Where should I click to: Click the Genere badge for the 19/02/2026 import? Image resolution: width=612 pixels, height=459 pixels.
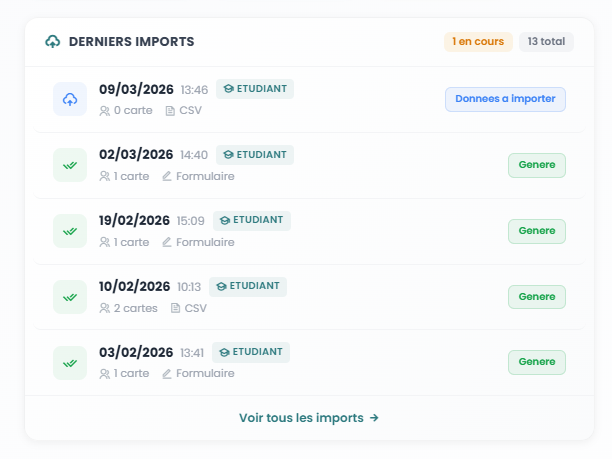[537, 231]
